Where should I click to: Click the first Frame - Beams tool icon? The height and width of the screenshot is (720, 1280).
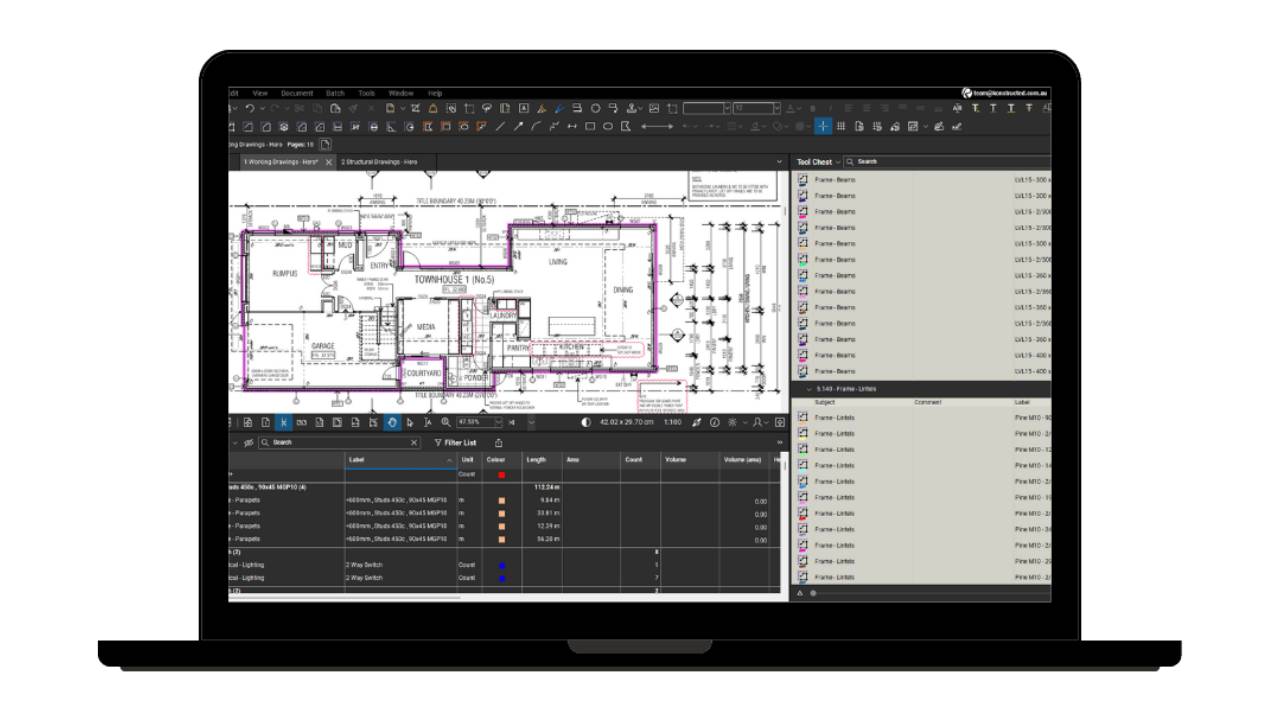[803, 180]
